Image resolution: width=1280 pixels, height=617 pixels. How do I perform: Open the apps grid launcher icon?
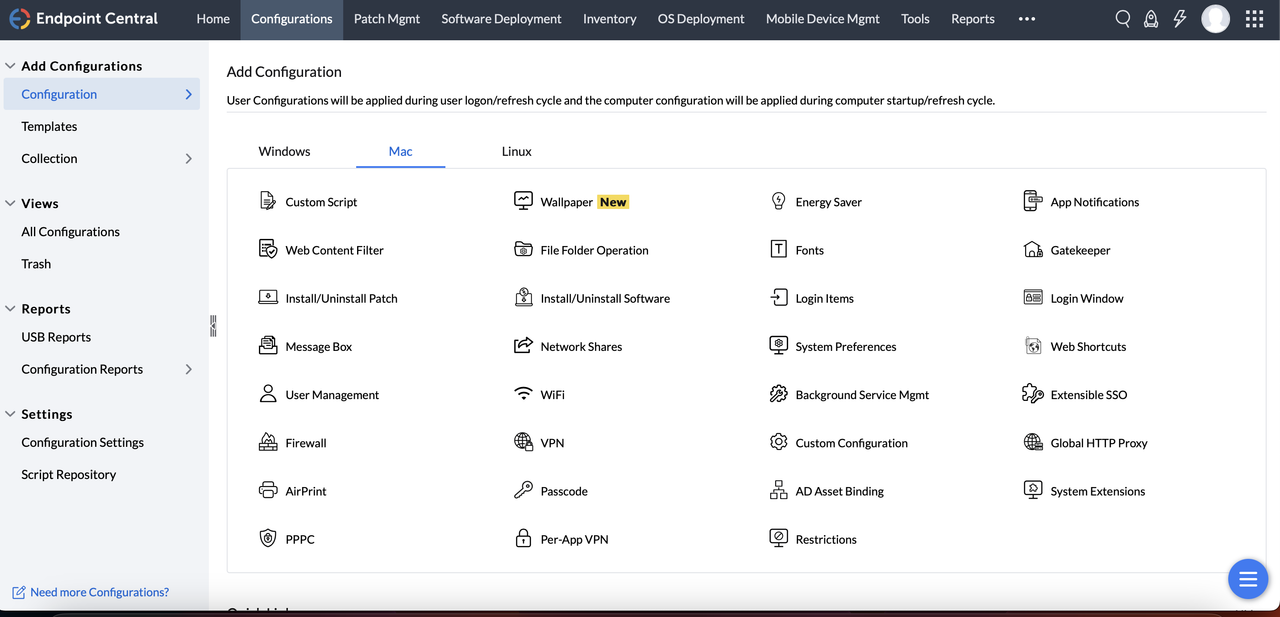pyautogui.click(x=1254, y=19)
